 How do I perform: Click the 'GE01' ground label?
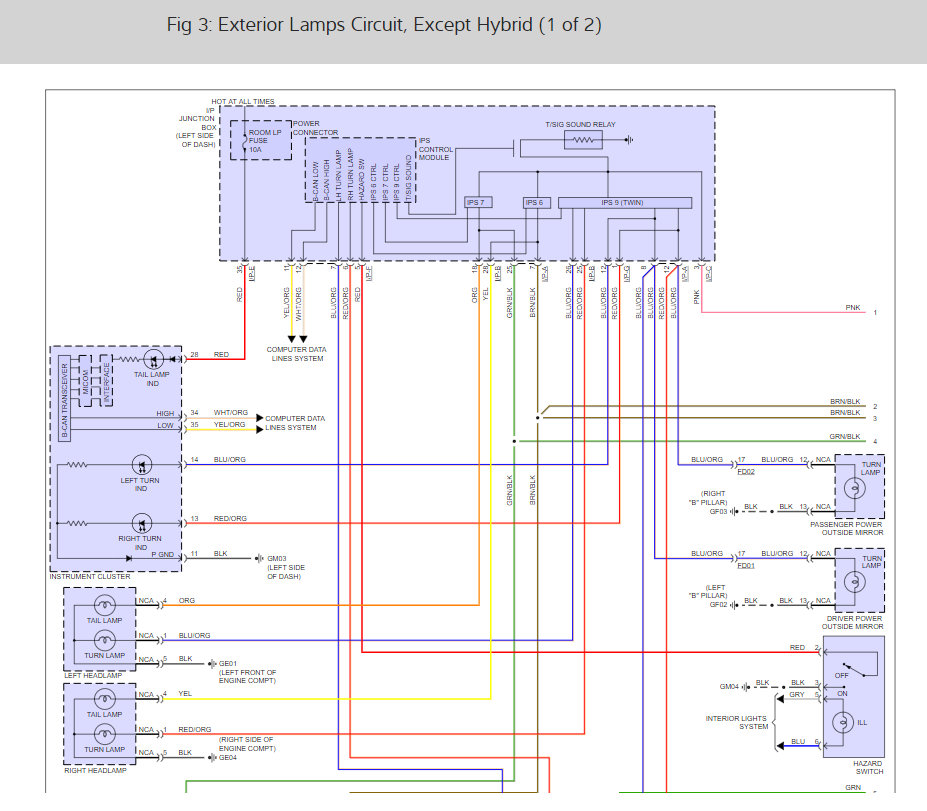tap(228, 664)
